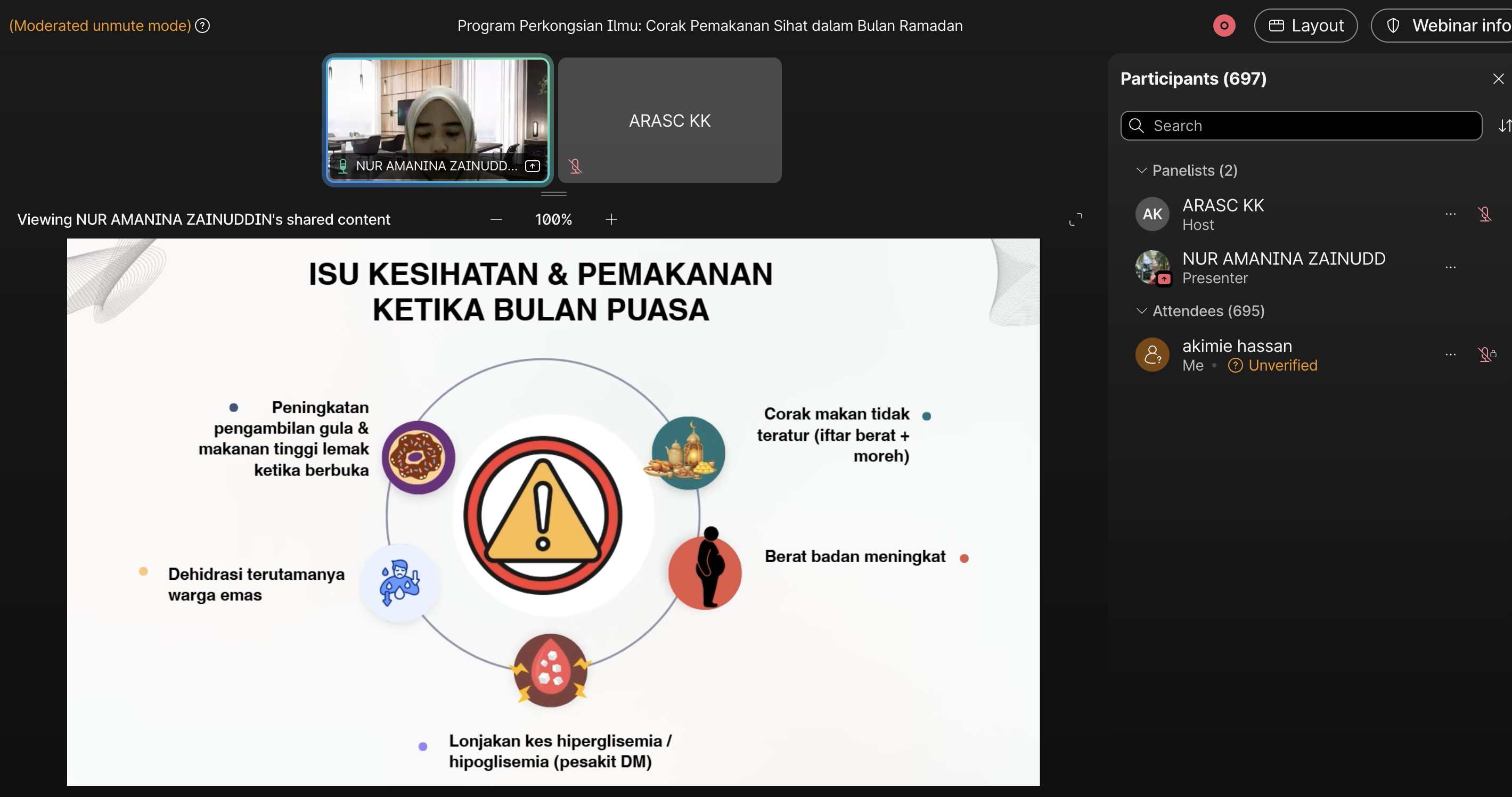1512x797 pixels.
Task: Click the 100% zoom level indicator
Action: (x=553, y=219)
